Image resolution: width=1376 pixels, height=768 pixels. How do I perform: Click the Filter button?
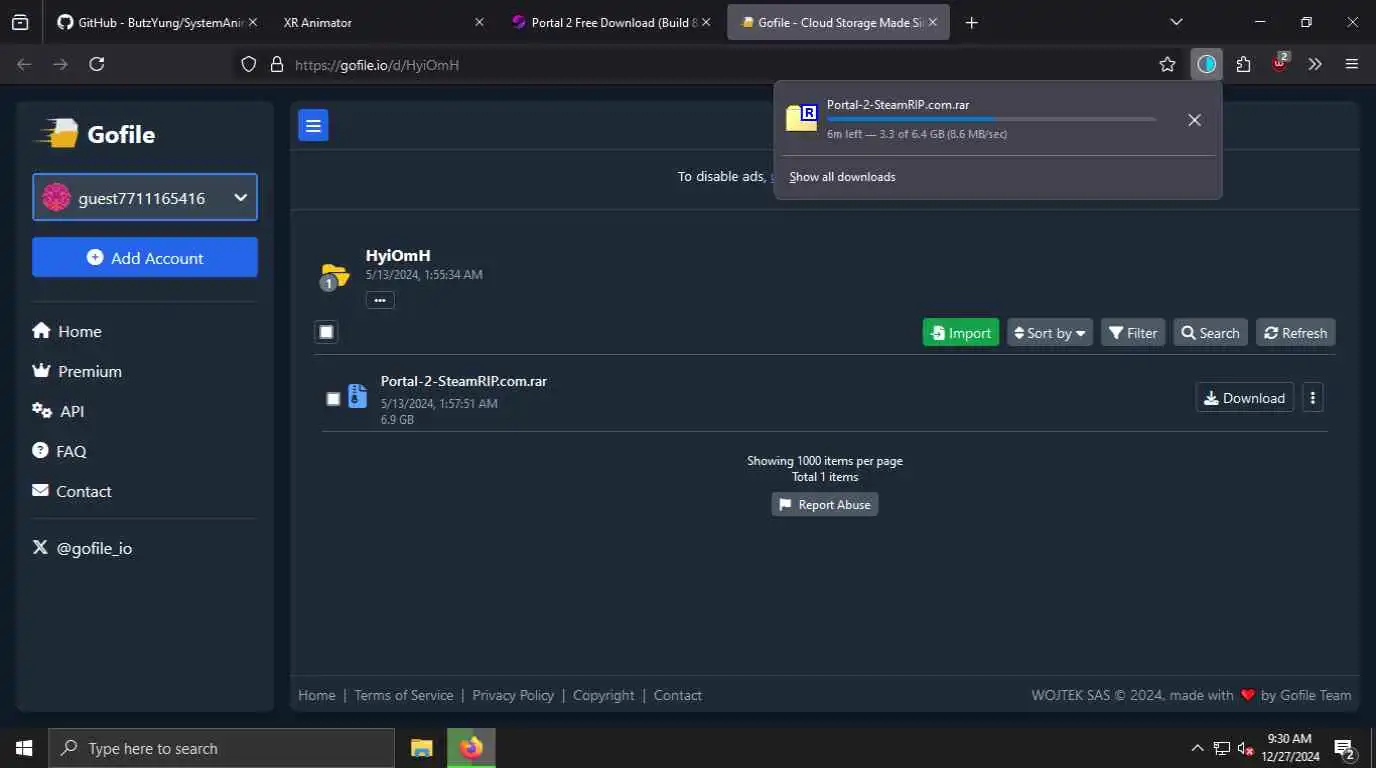[1133, 333]
